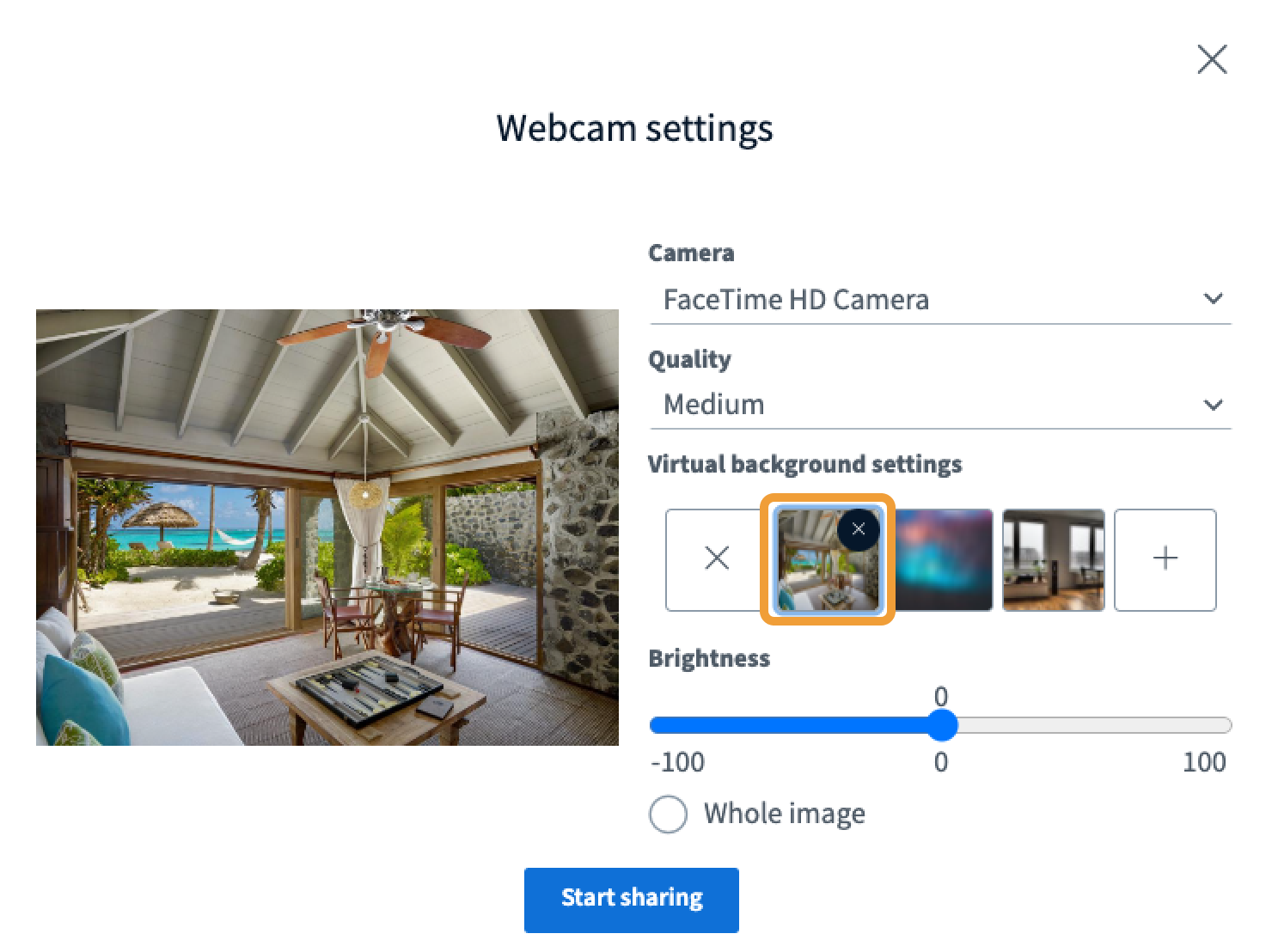Choose the office room background thumbnail

(1054, 559)
